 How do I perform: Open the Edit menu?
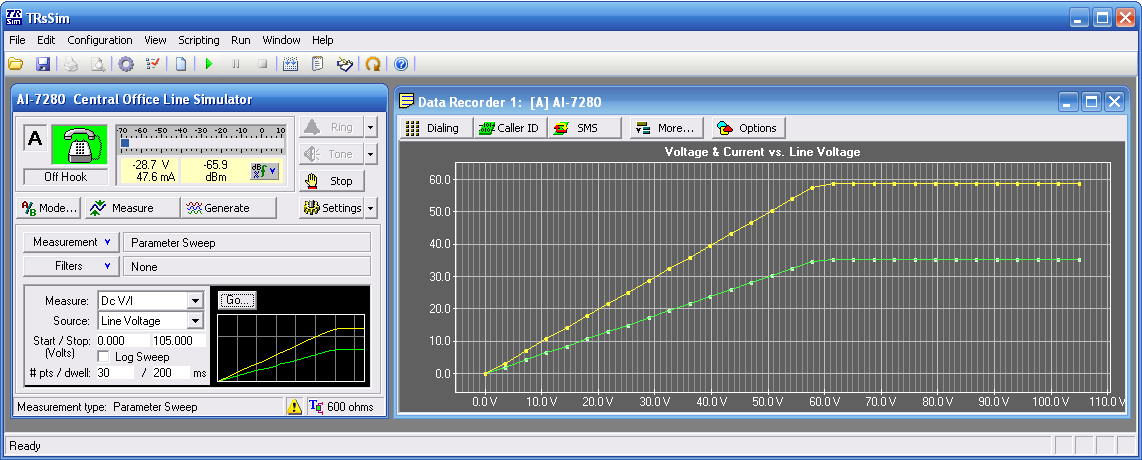[x=46, y=40]
